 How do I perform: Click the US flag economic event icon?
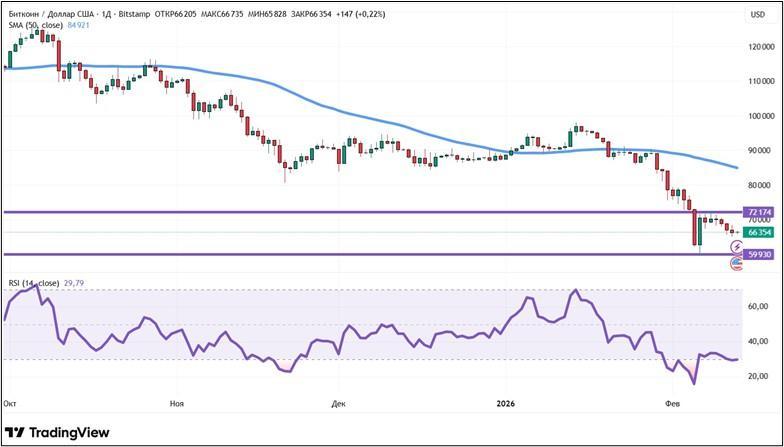click(738, 263)
